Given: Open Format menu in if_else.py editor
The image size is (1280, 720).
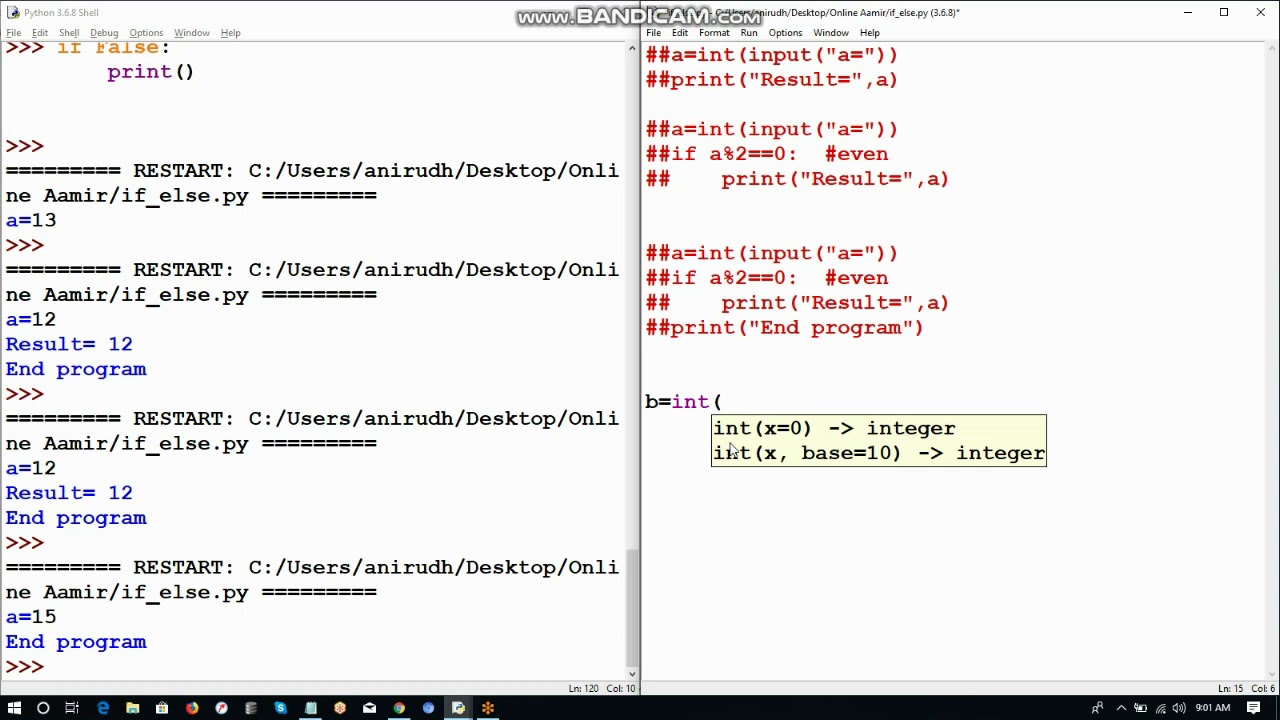Looking at the screenshot, I should point(714,33).
